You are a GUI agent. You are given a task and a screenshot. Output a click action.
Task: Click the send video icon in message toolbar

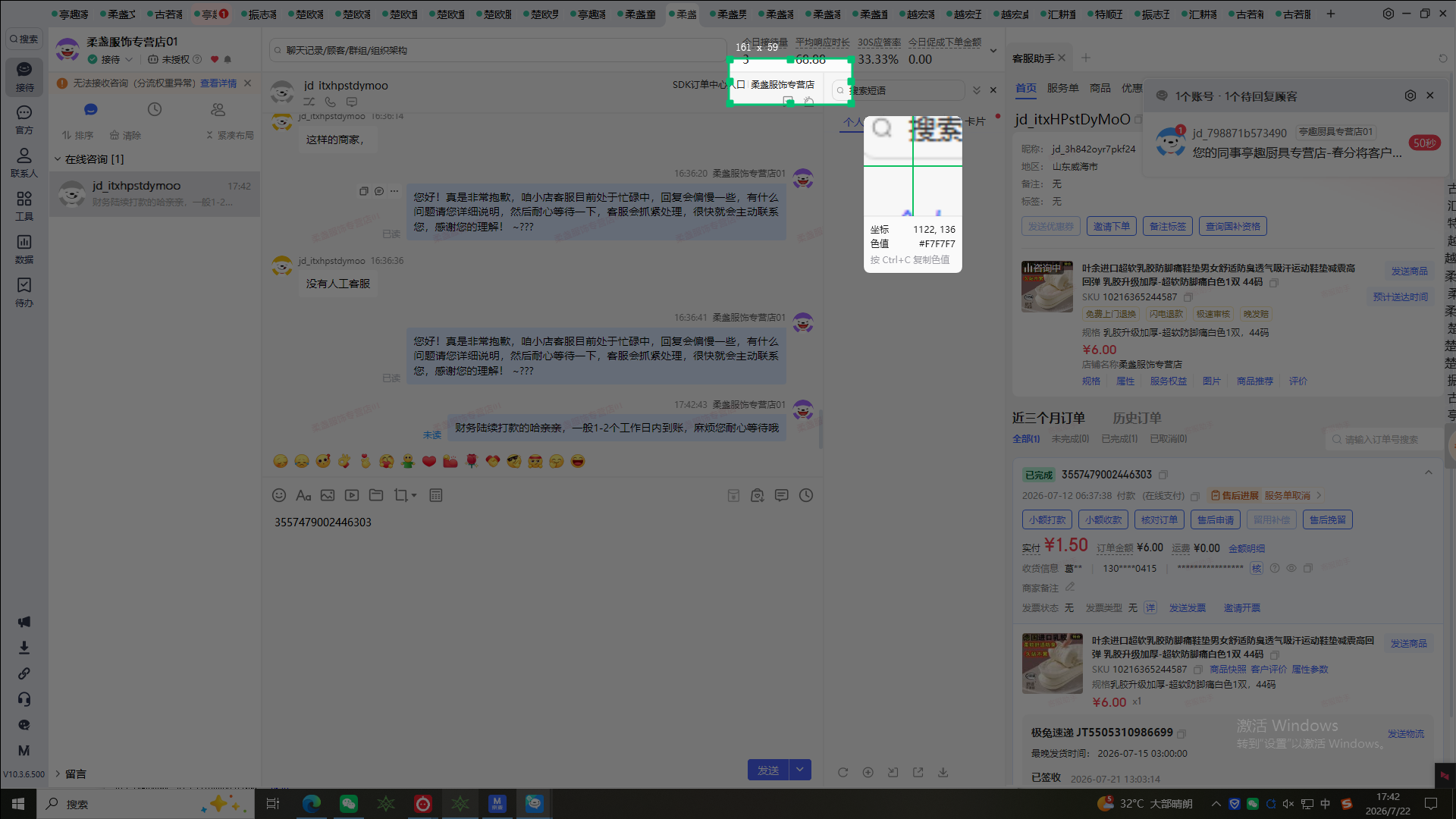point(352,495)
